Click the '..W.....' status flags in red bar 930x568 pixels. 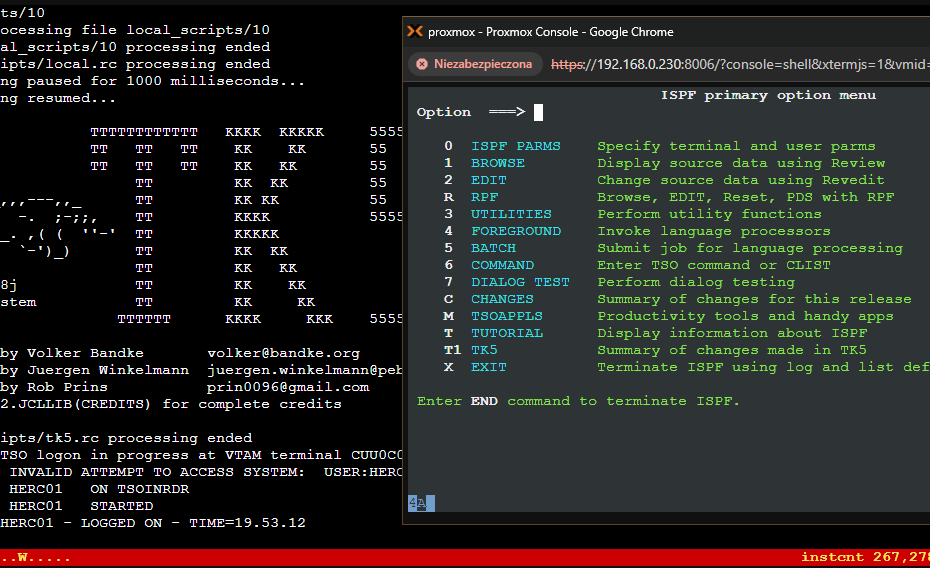[36, 557]
